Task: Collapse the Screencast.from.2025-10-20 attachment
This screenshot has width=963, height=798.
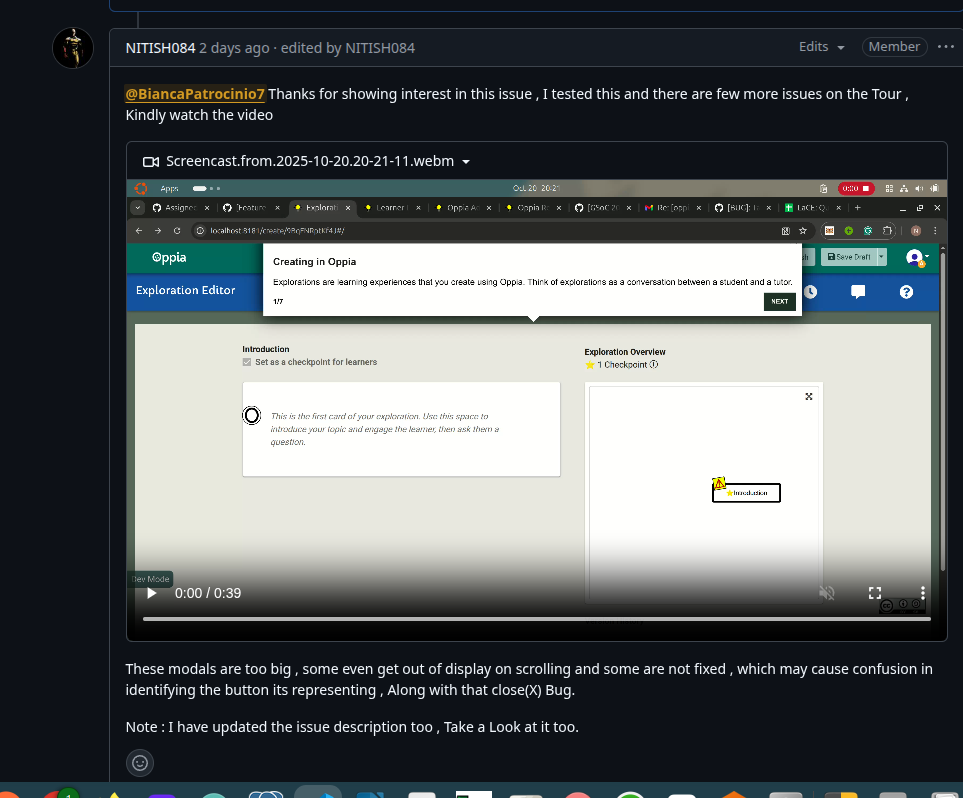Action: [466, 161]
